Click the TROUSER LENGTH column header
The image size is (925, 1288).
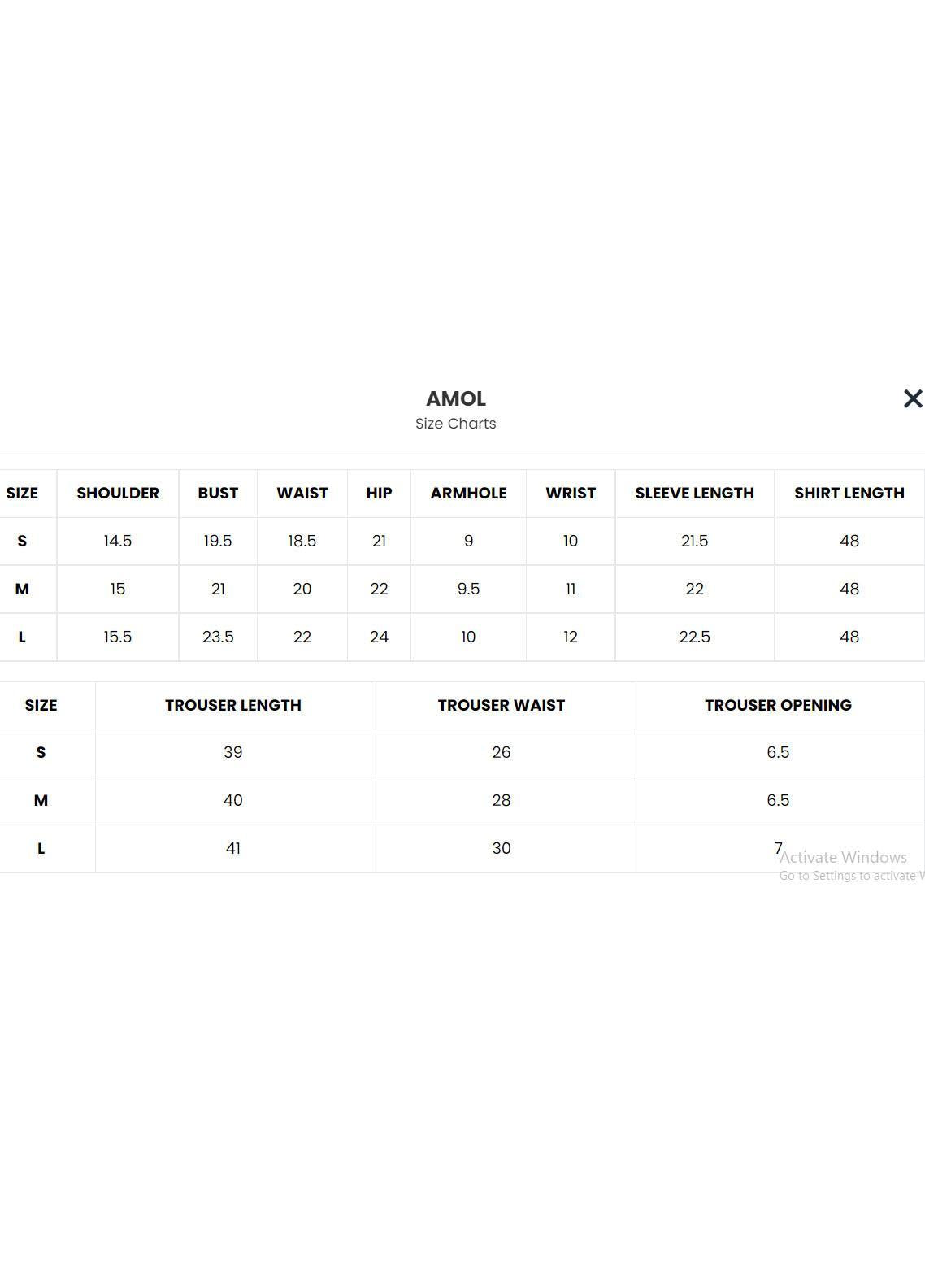(x=232, y=705)
